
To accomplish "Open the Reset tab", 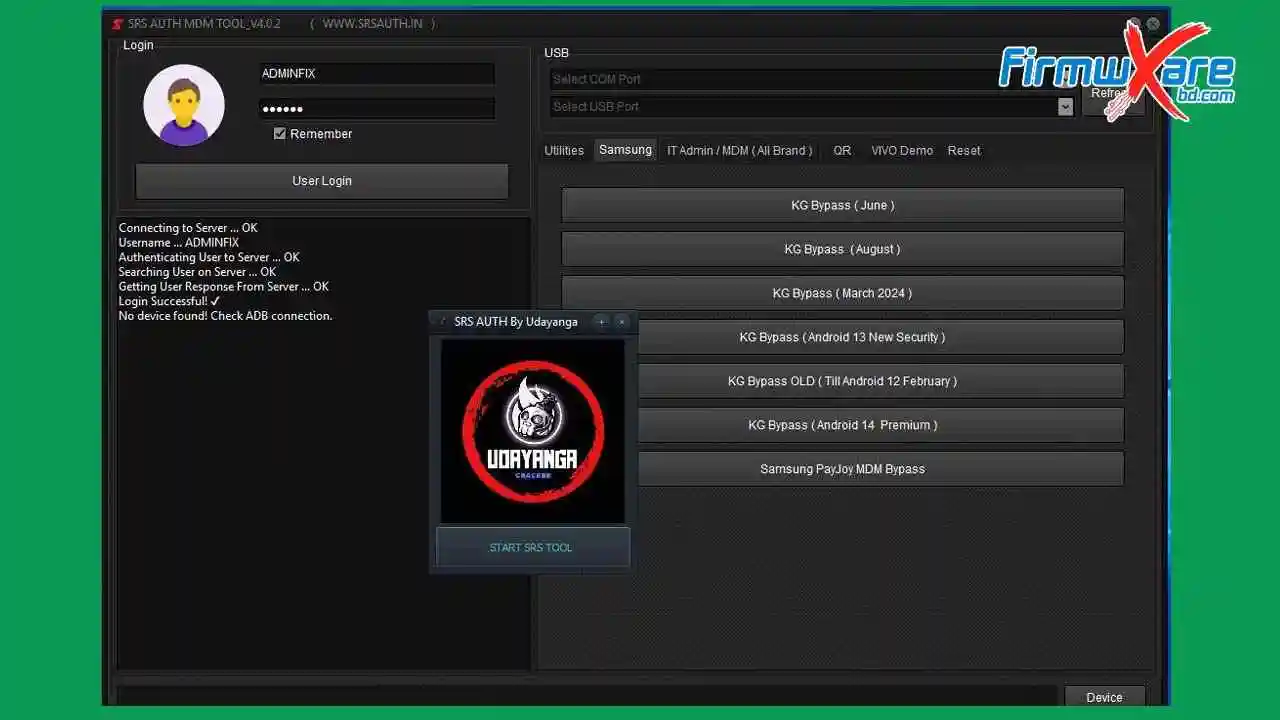I will (964, 150).
